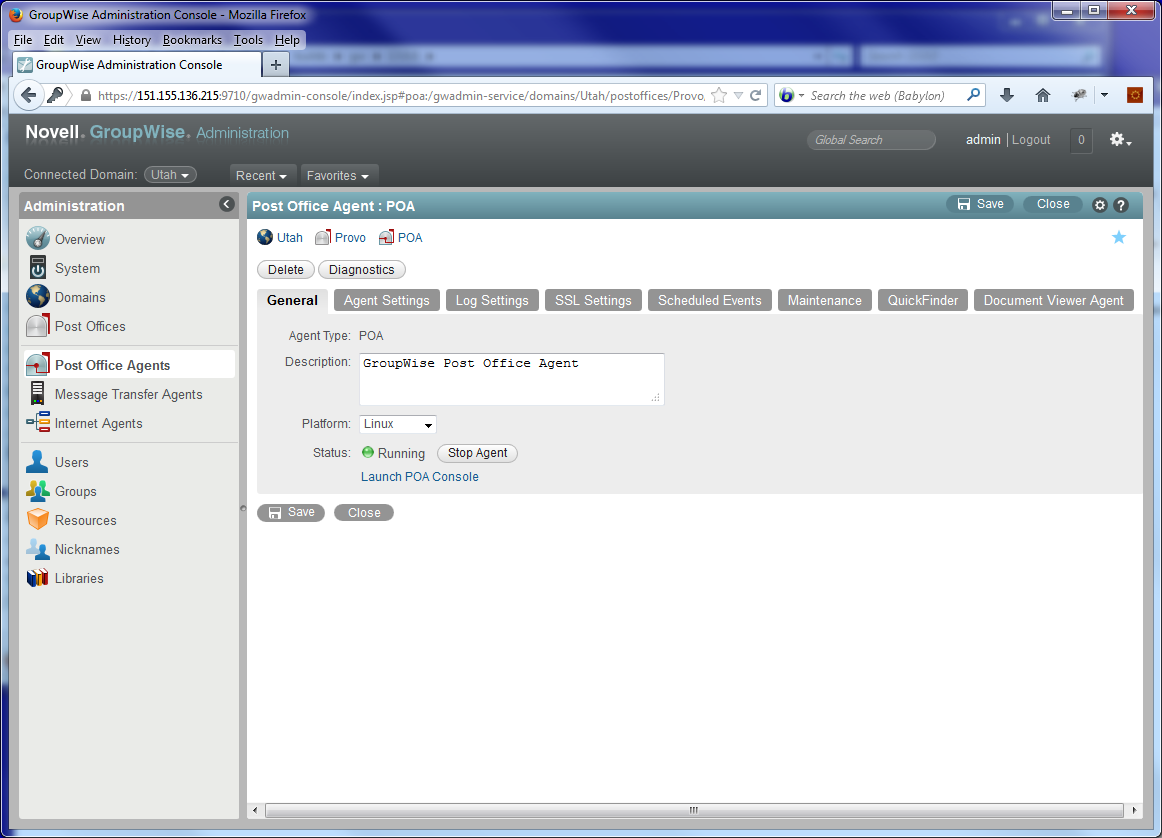Open the Firefox Bookmarks menu

tap(192, 40)
